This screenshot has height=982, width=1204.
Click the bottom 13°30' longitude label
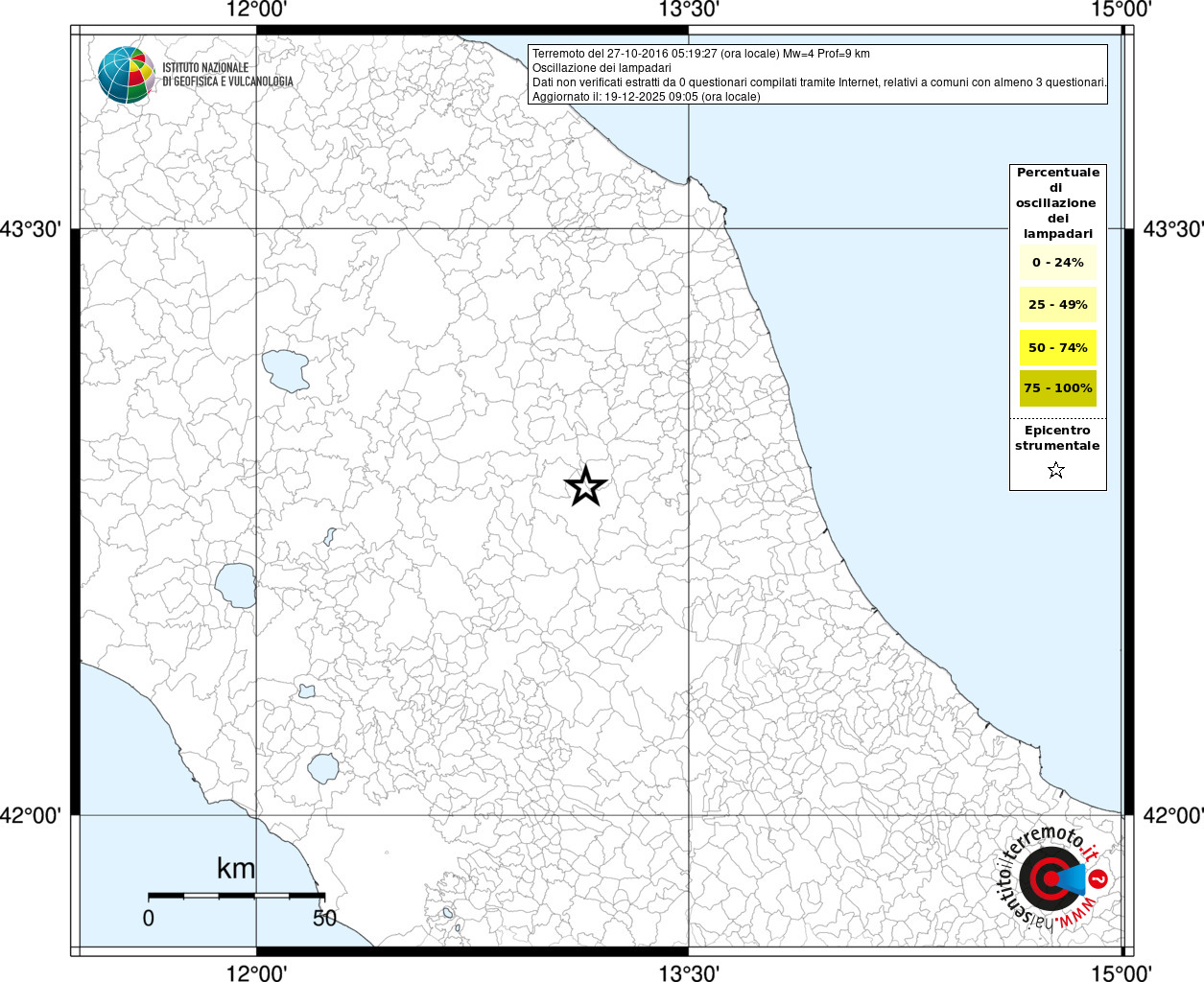tap(688, 972)
